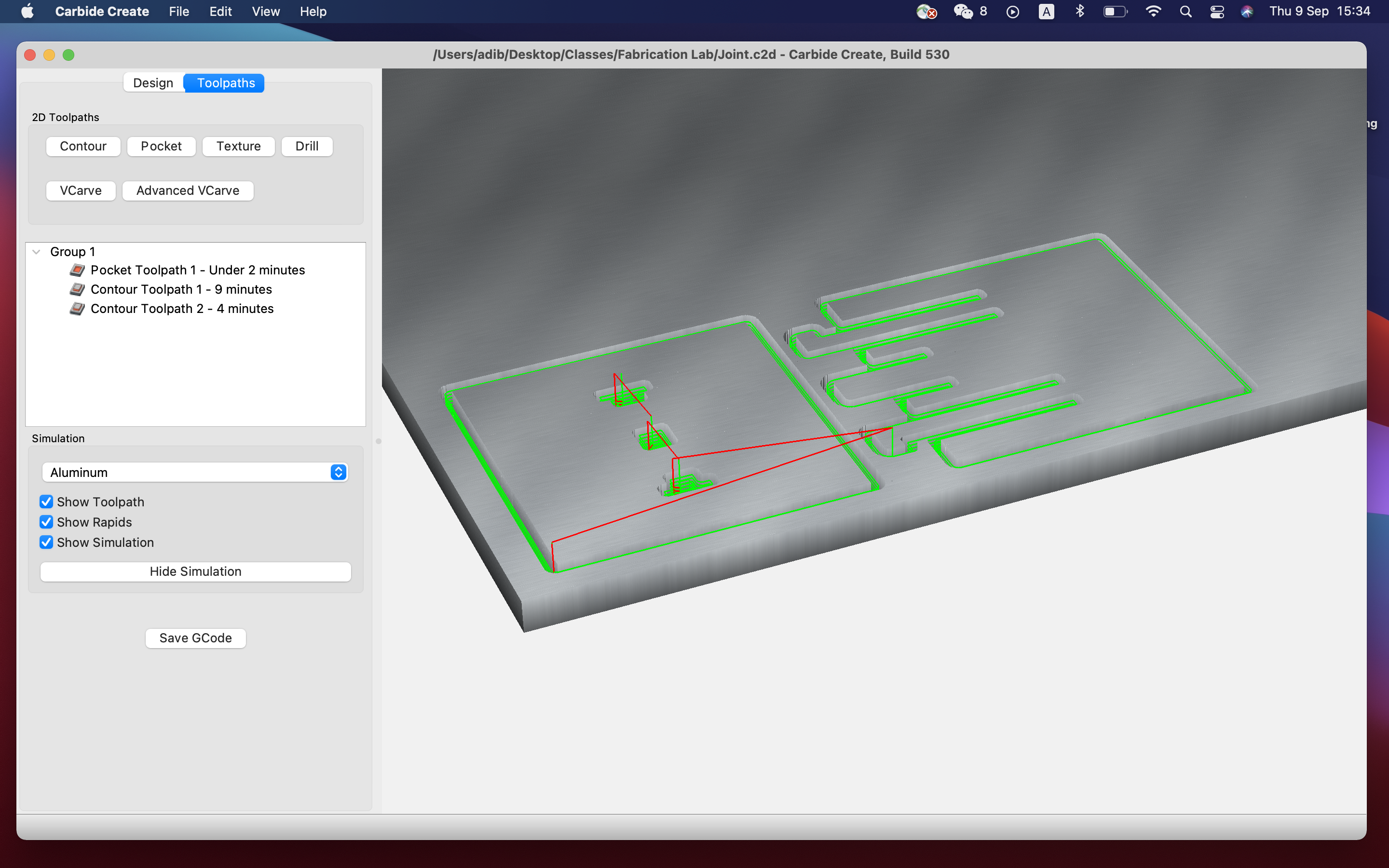This screenshot has height=868, width=1389.
Task: Add a Drill toolpath
Action: coord(307,147)
